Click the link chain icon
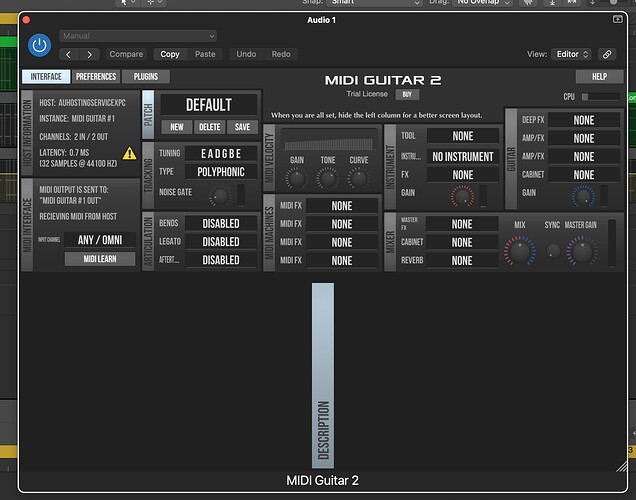Viewport: 636px width, 500px height. tap(607, 54)
